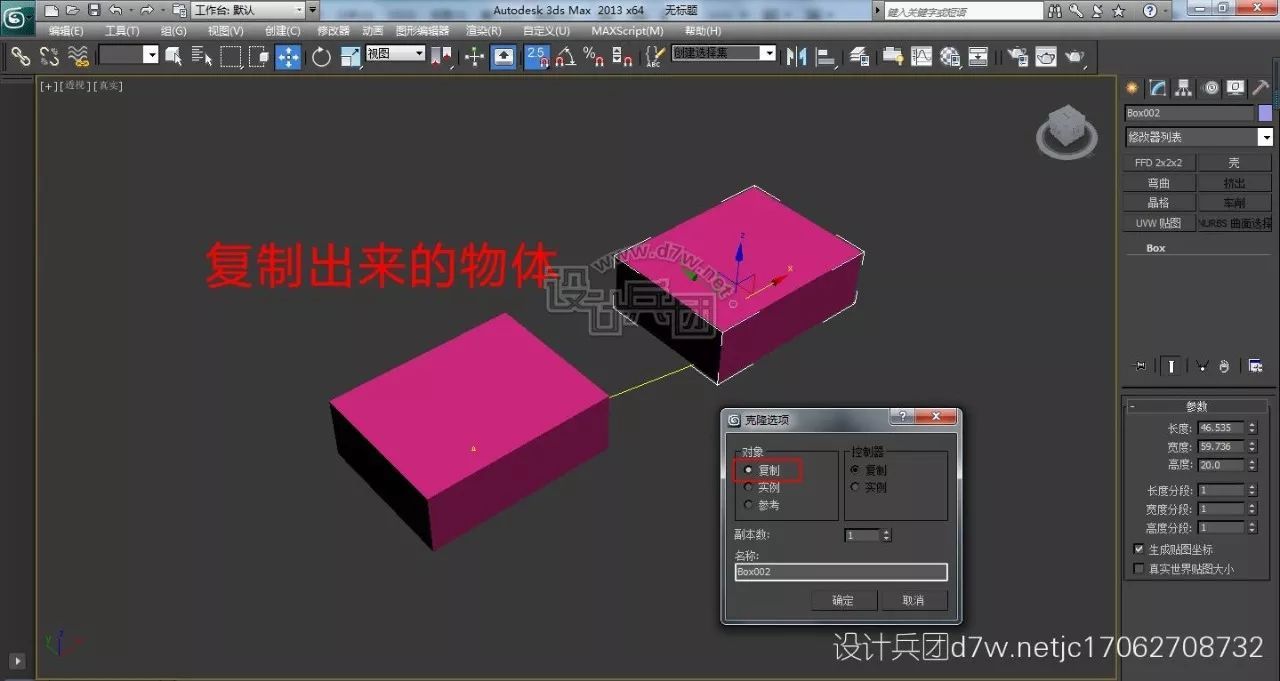Screen dimensions: 1280x681
Task: Open the 工具(T) menu
Action: (122, 31)
